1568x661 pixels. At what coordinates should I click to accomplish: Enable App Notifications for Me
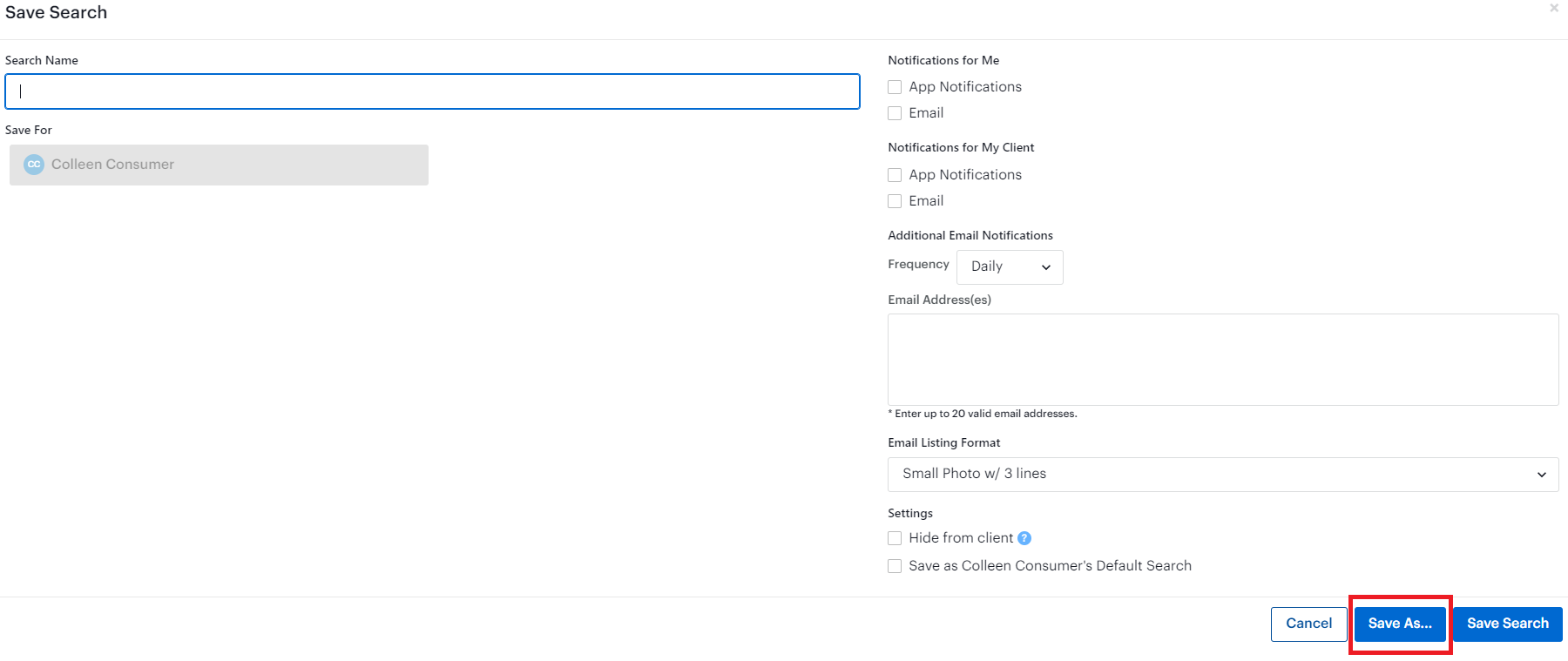[x=895, y=87]
